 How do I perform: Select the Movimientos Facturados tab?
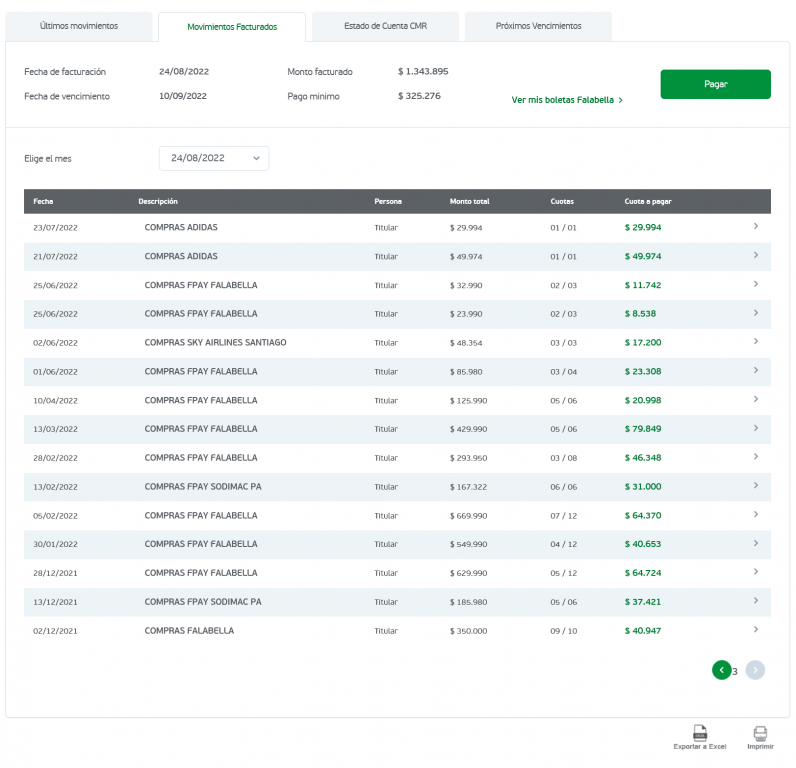click(x=232, y=27)
